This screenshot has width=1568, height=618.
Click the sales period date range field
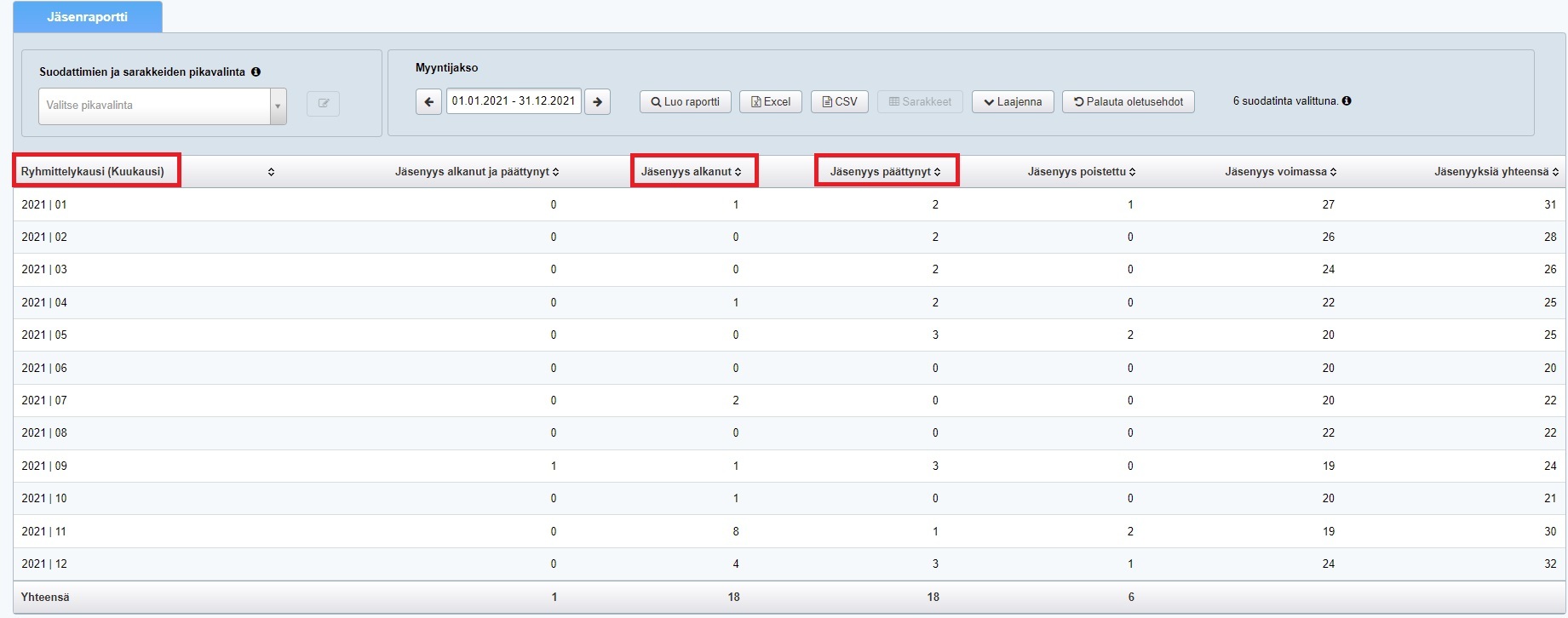[x=514, y=101]
